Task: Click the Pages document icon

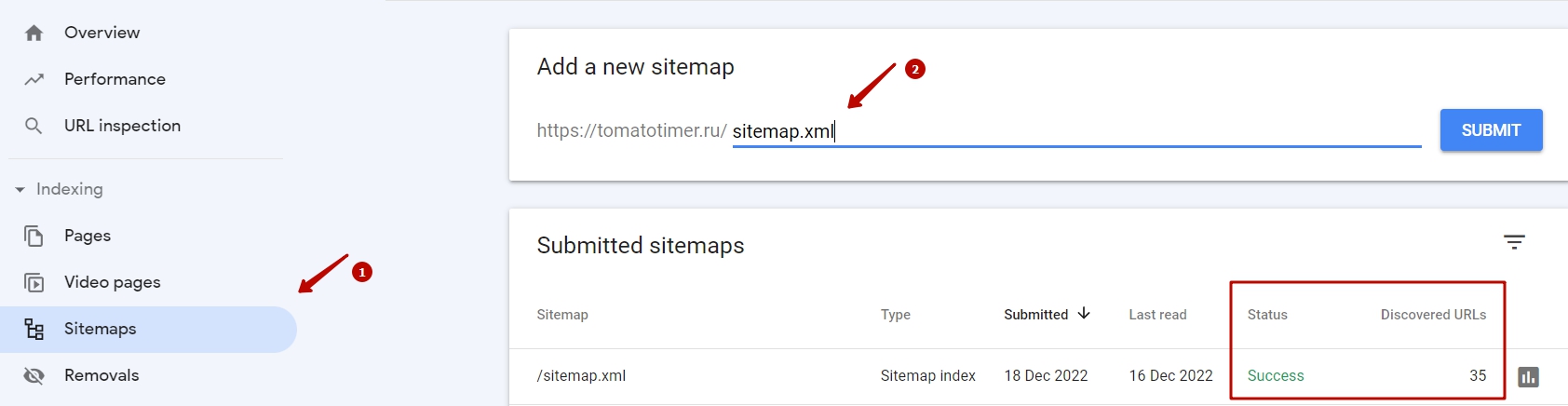Action: click(x=34, y=236)
